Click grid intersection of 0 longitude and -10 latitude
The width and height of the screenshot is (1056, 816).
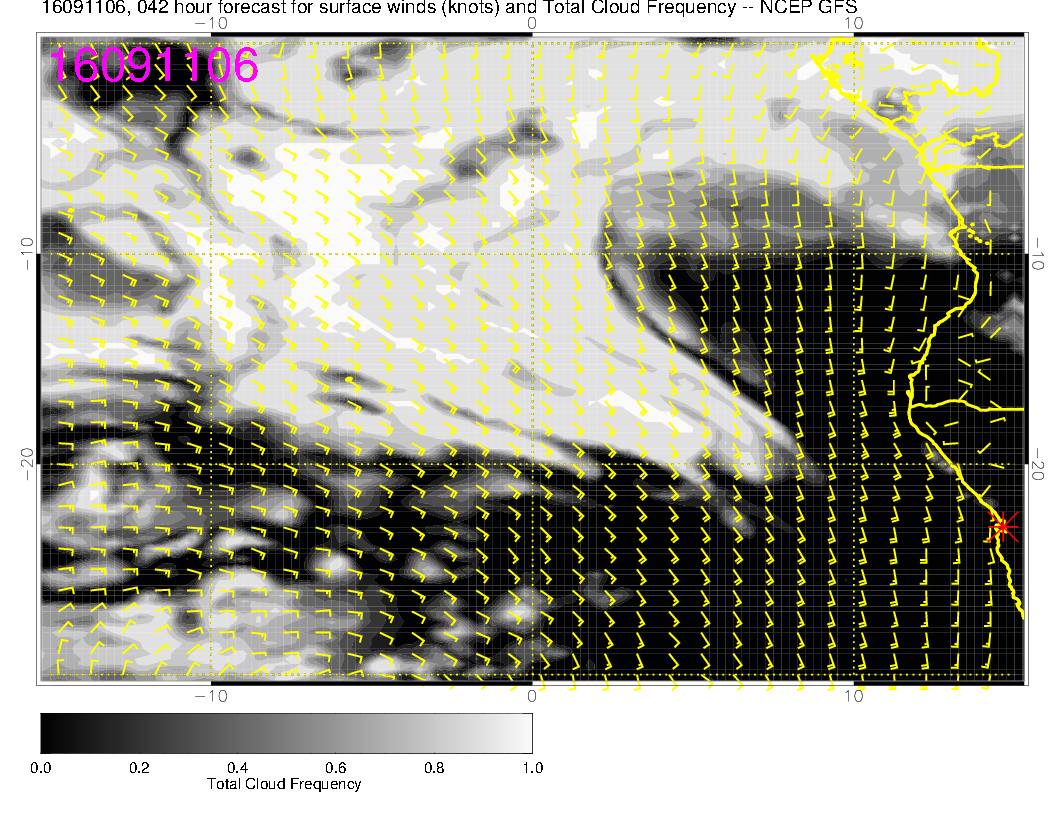click(532, 254)
